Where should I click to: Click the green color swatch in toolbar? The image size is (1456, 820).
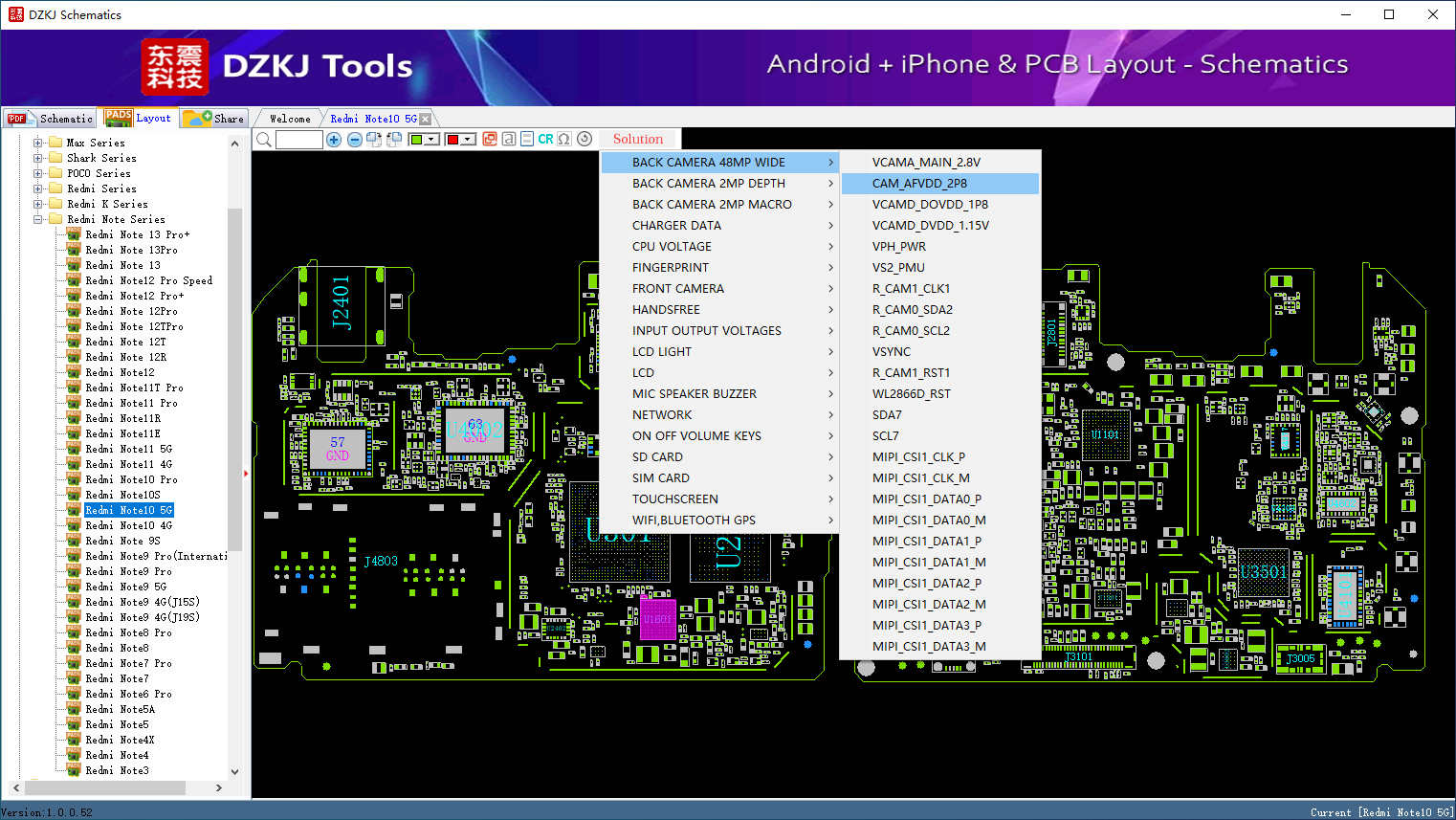coord(416,140)
